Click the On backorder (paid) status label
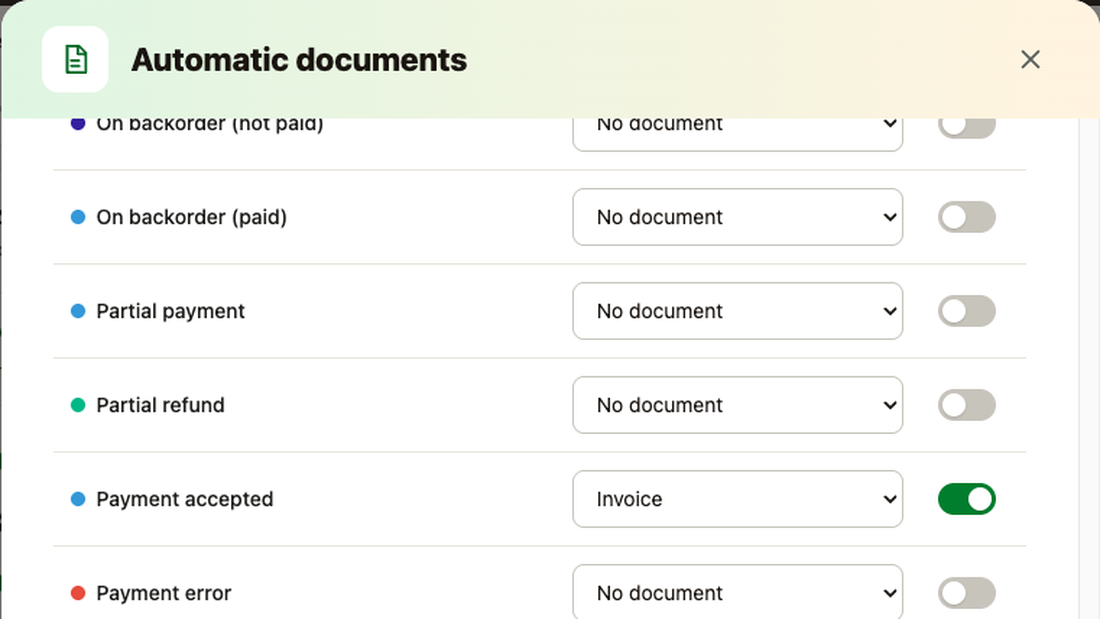 (192, 218)
